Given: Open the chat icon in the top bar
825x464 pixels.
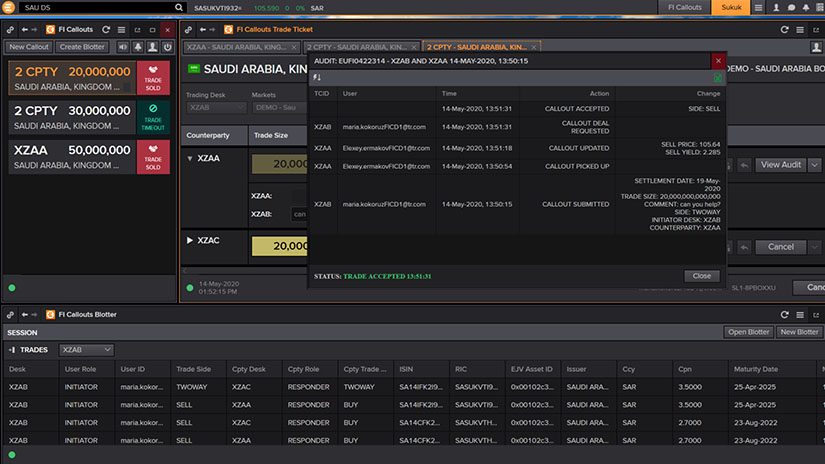Looking at the screenshot, I should point(790,7).
